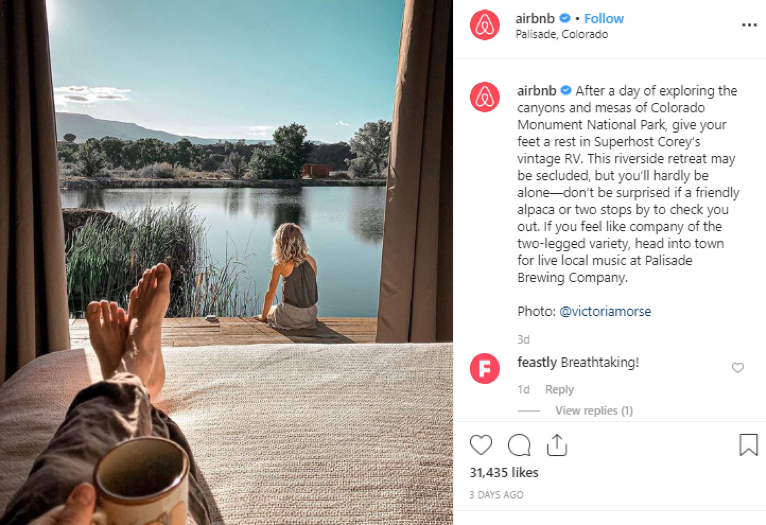The width and height of the screenshot is (766, 525).
Task: Share the post via share icon
Action: 557,445
